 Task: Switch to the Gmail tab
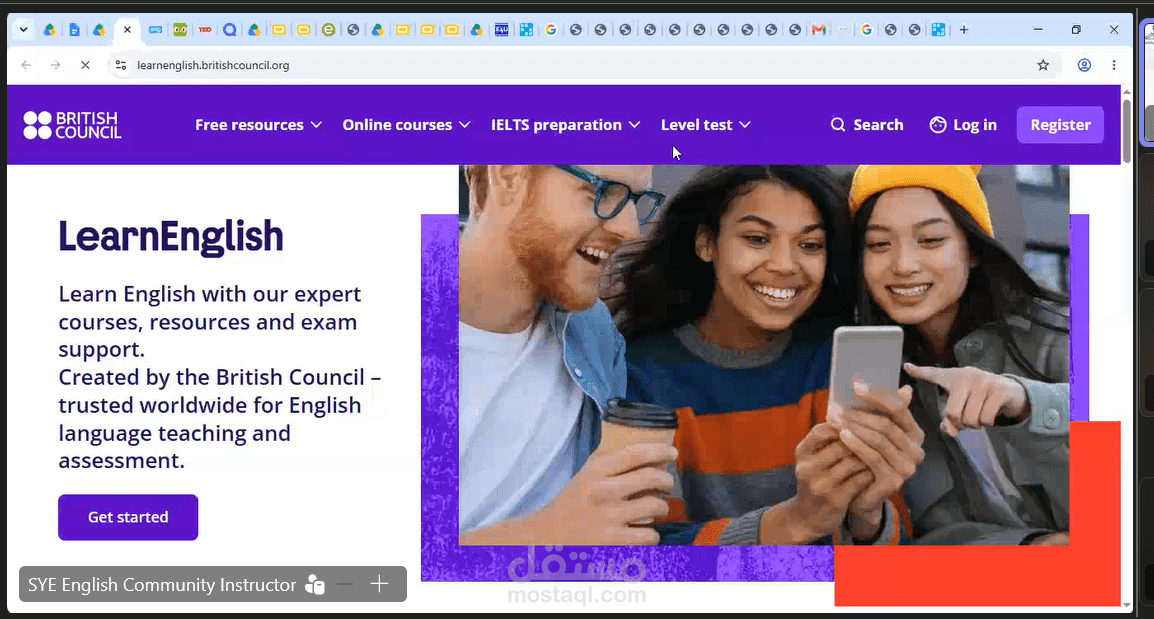818,30
